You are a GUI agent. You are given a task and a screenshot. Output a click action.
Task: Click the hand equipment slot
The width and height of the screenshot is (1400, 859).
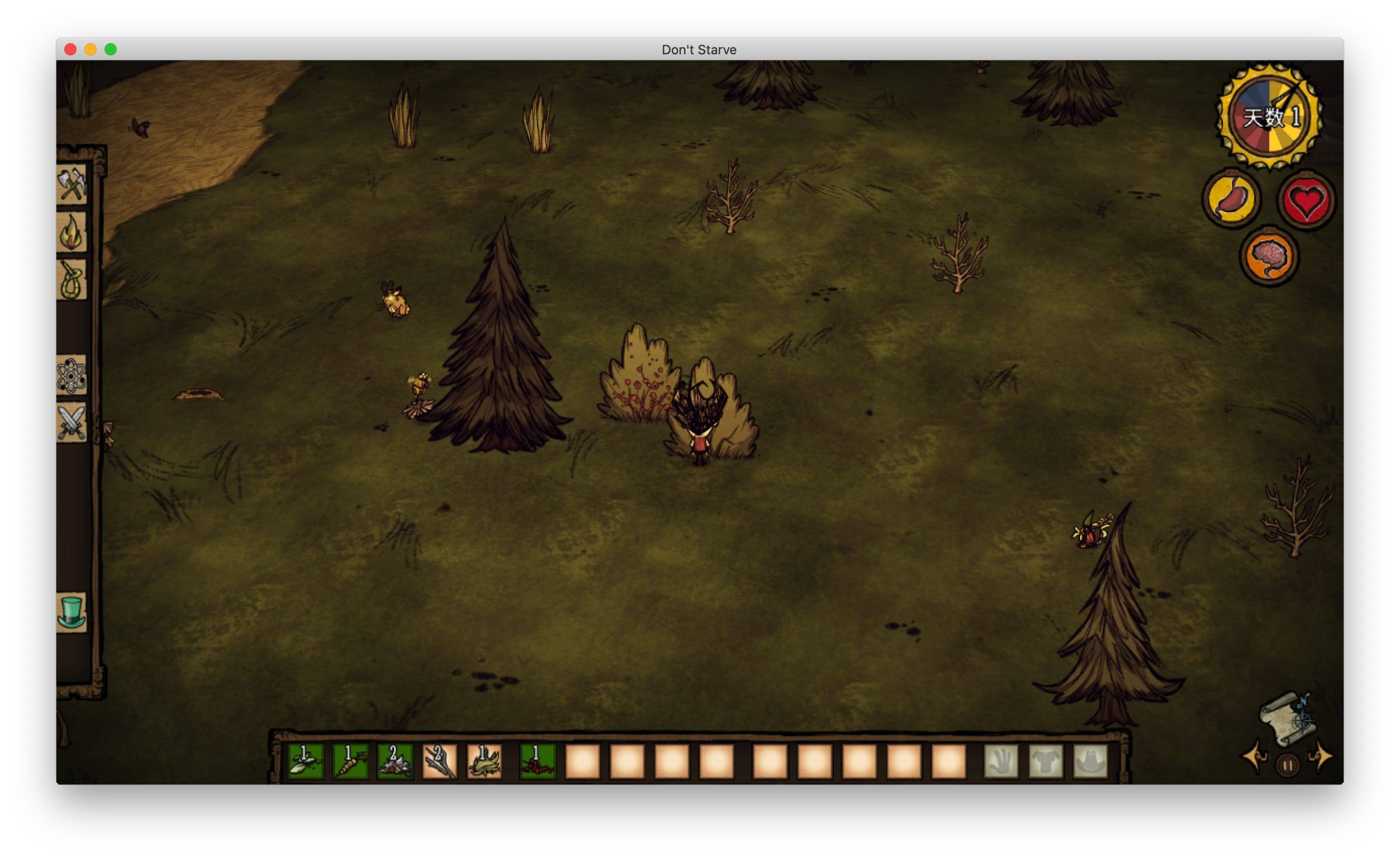point(1001,761)
